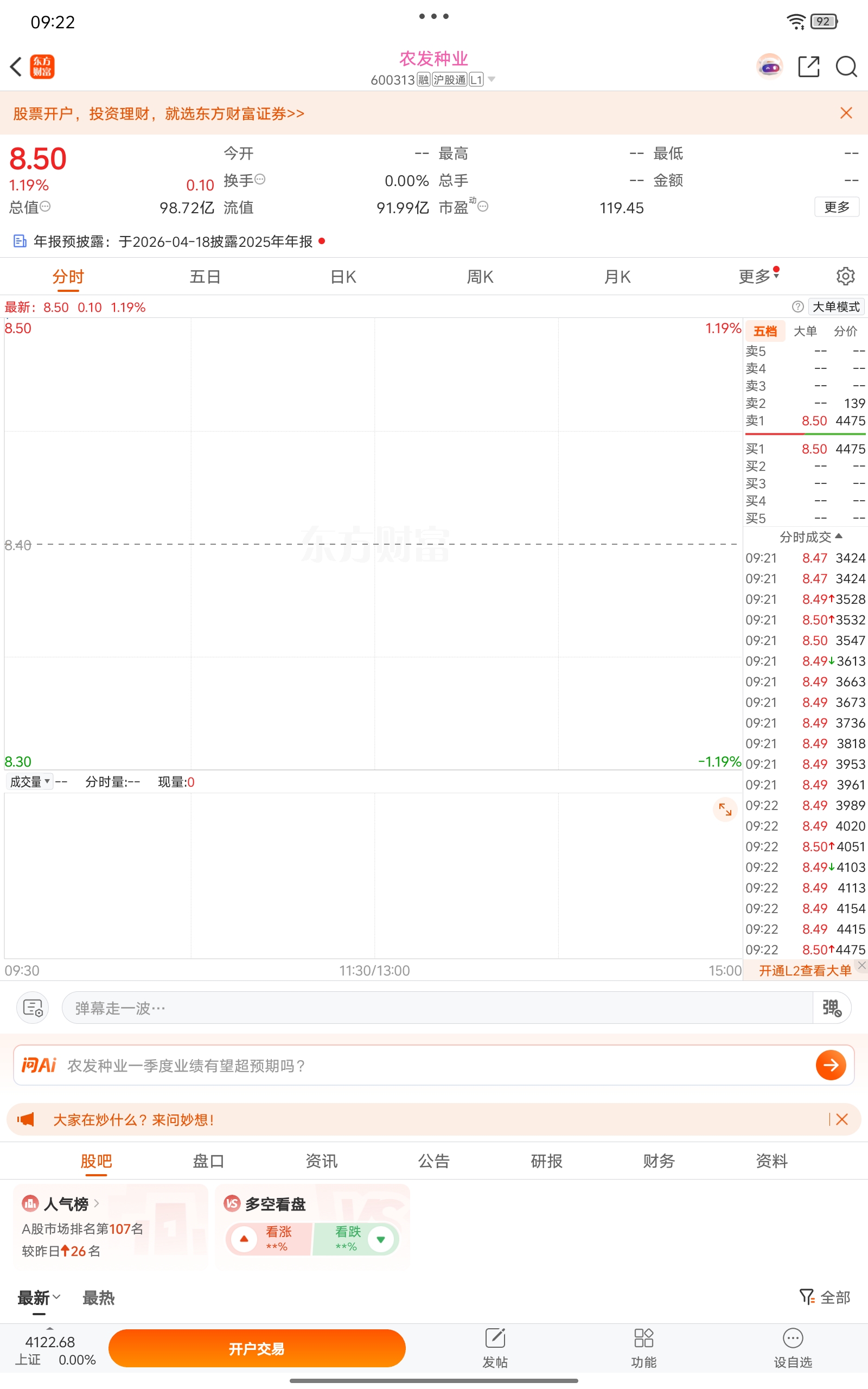Screen dimensions: 868x1389
Task: Select the 分价 tab
Action: tap(845, 331)
